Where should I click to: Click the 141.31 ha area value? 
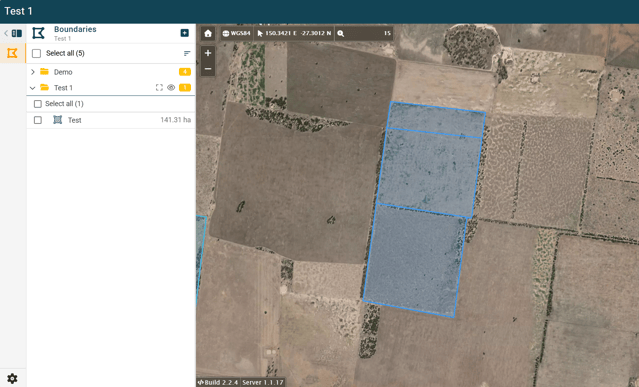click(176, 120)
